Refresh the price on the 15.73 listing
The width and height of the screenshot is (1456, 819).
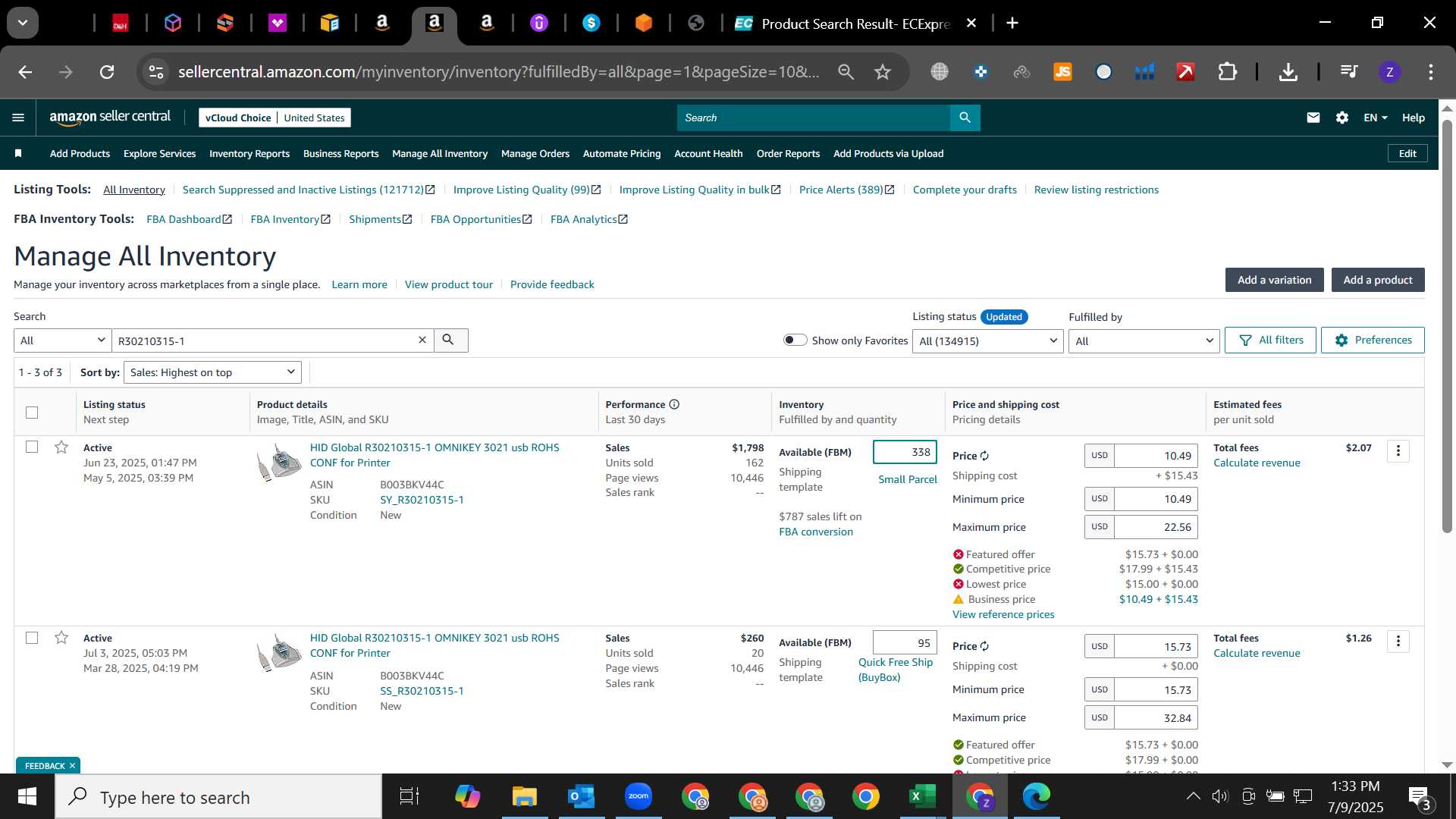coord(984,646)
